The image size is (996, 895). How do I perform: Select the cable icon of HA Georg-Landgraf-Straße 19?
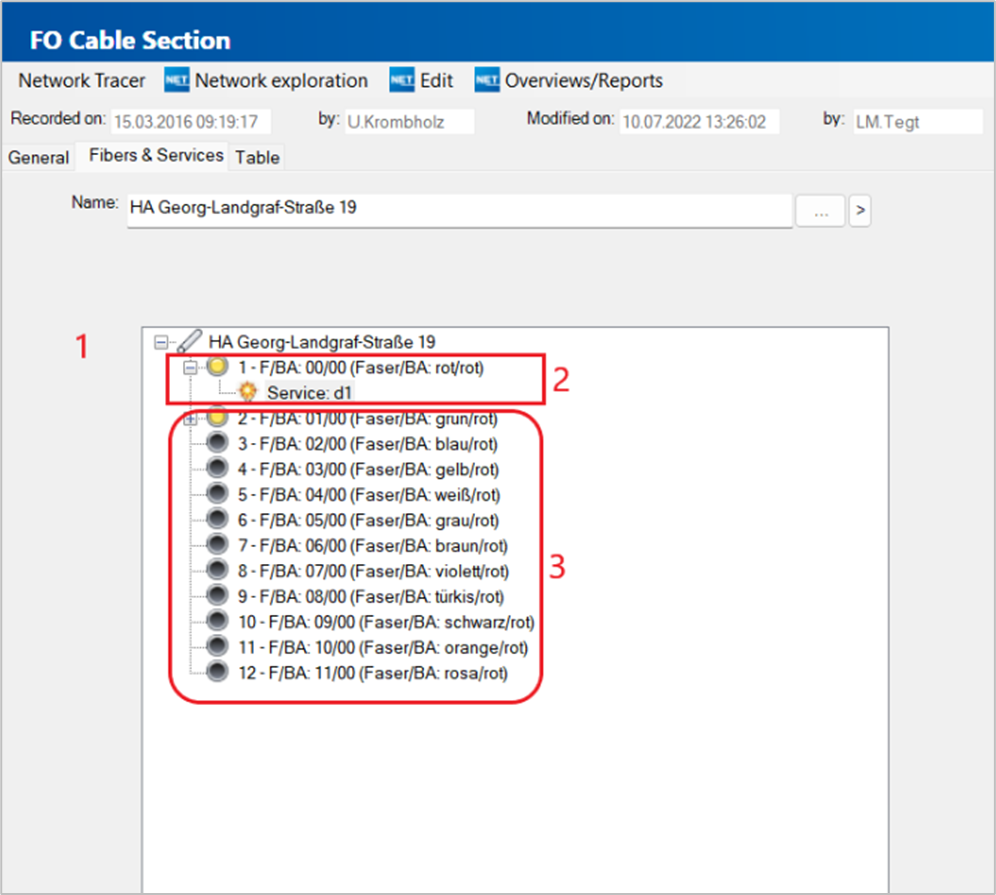click(189, 342)
